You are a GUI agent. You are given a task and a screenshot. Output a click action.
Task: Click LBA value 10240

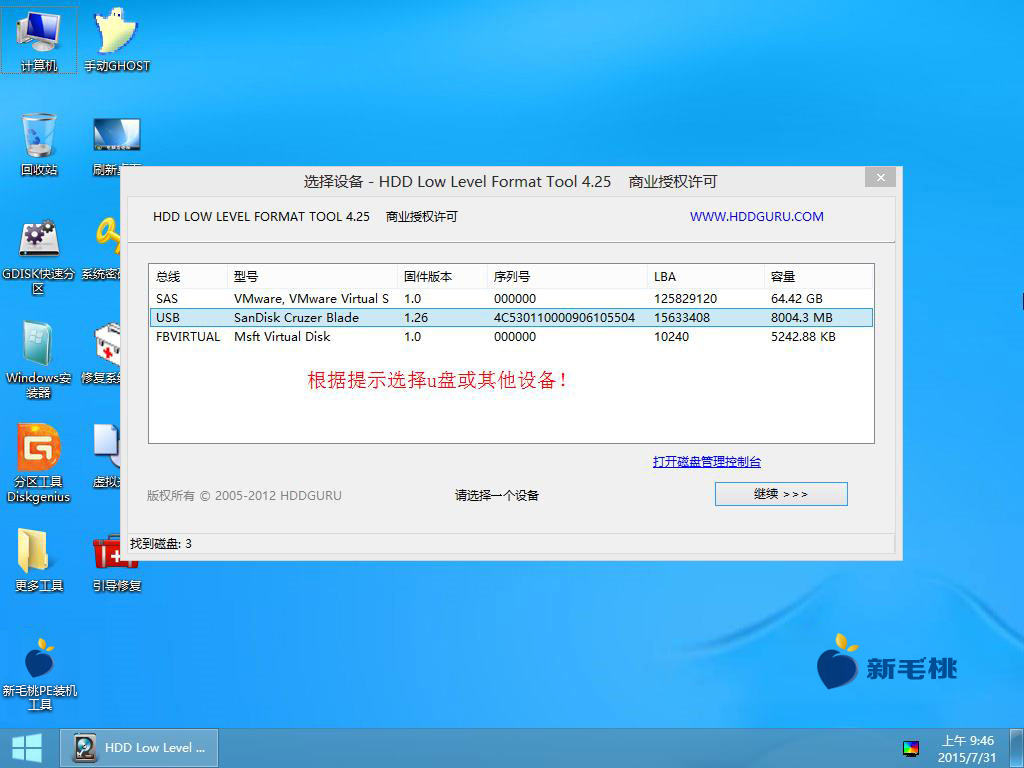(x=671, y=337)
